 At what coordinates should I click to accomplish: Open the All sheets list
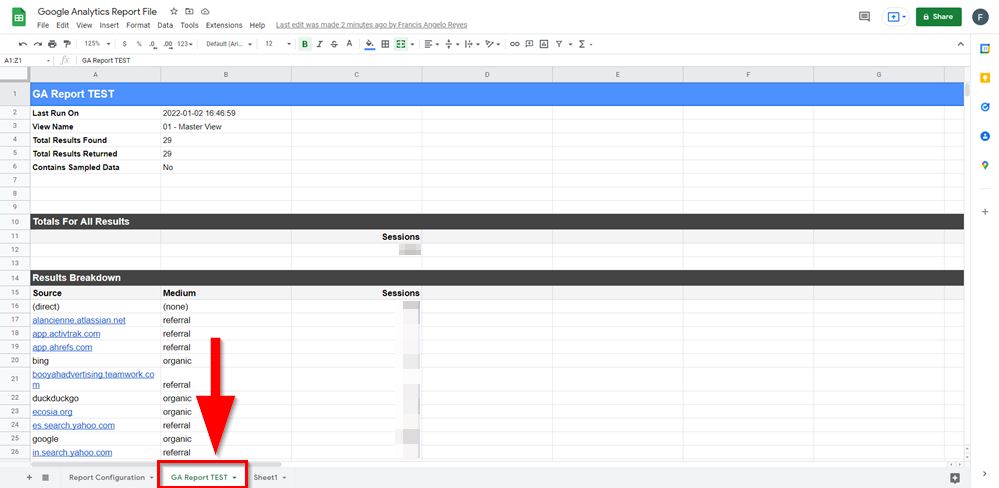(x=45, y=477)
